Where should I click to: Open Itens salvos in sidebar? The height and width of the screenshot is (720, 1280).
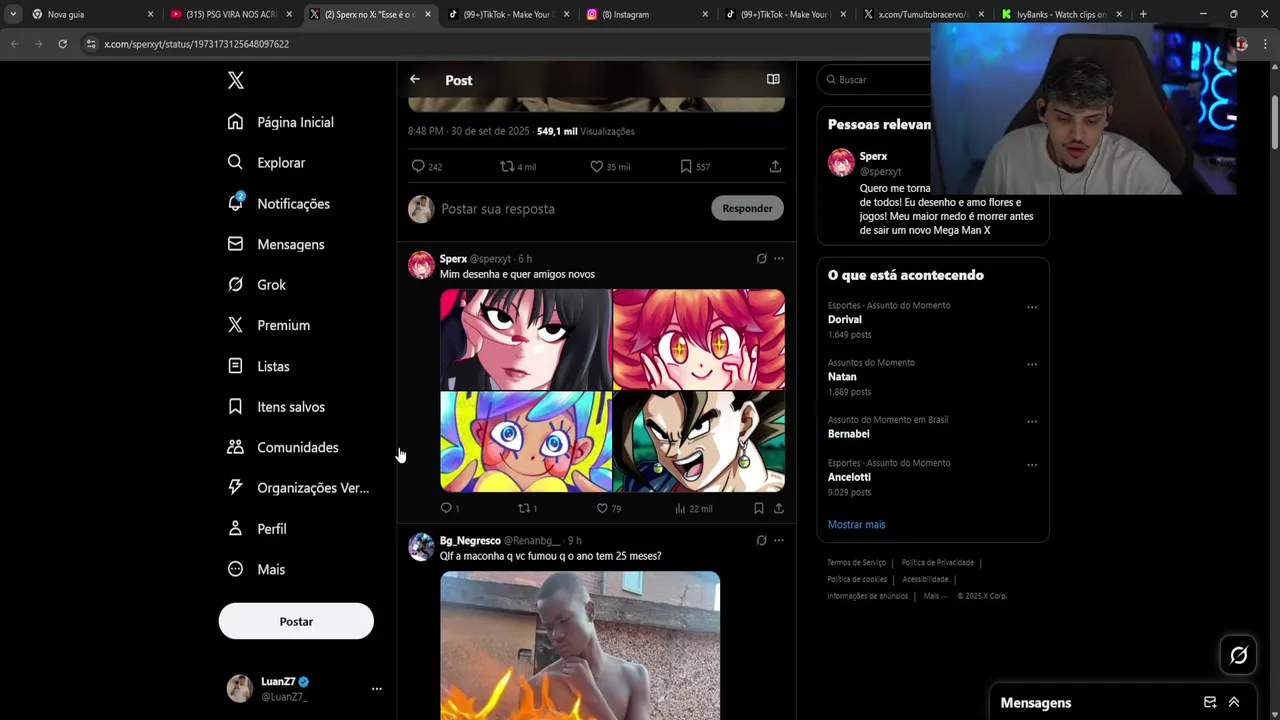click(x=277, y=407)
